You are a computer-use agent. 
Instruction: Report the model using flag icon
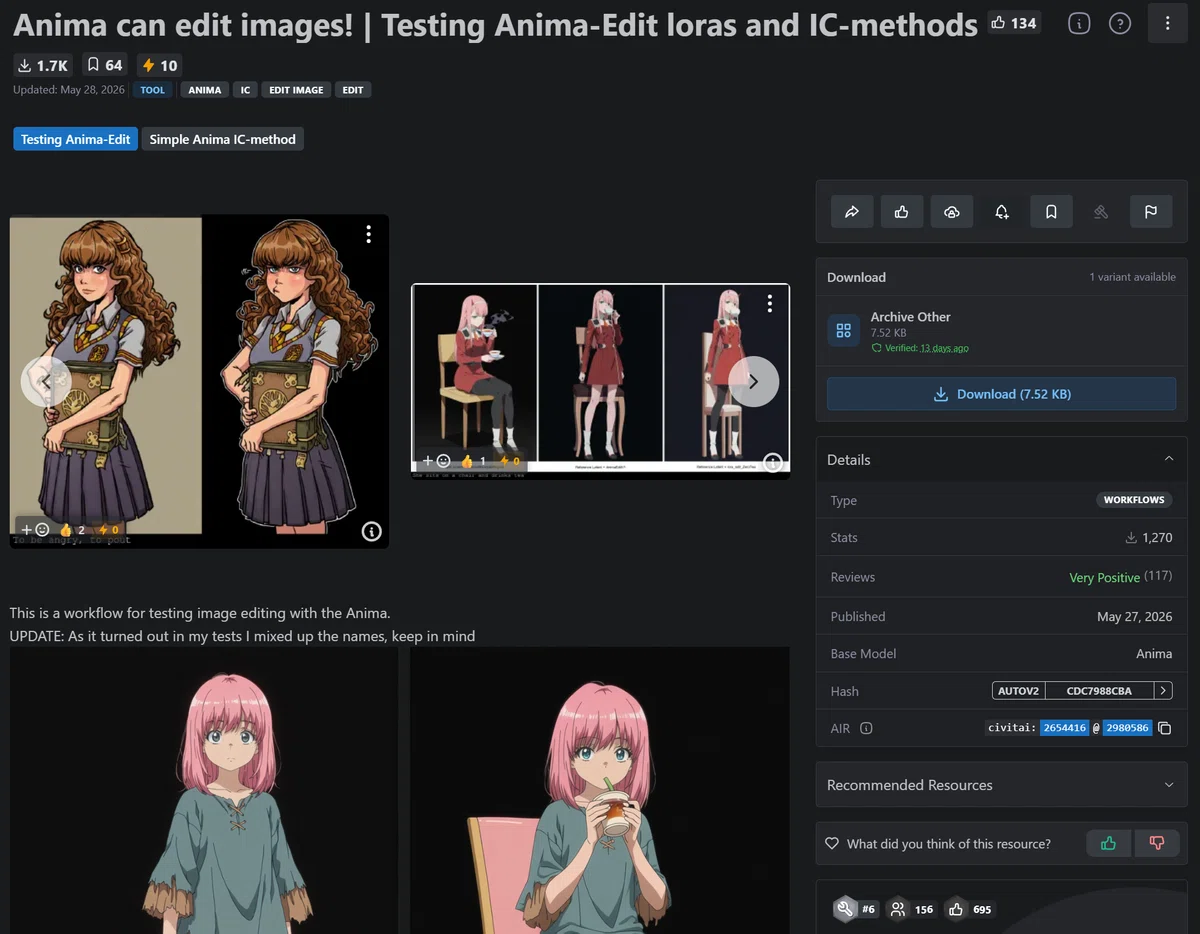1151,212
